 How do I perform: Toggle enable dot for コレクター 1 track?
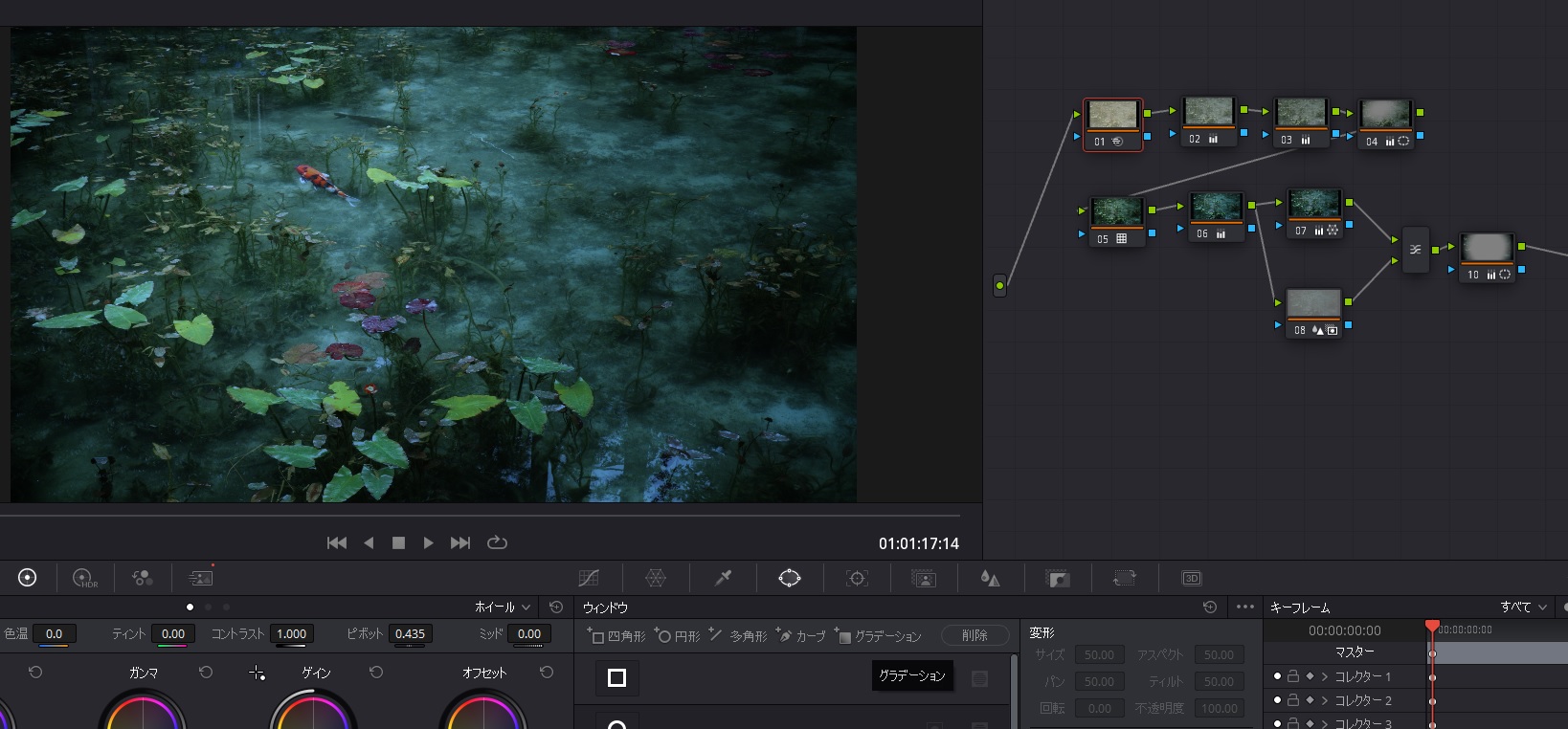point(1277,676)
